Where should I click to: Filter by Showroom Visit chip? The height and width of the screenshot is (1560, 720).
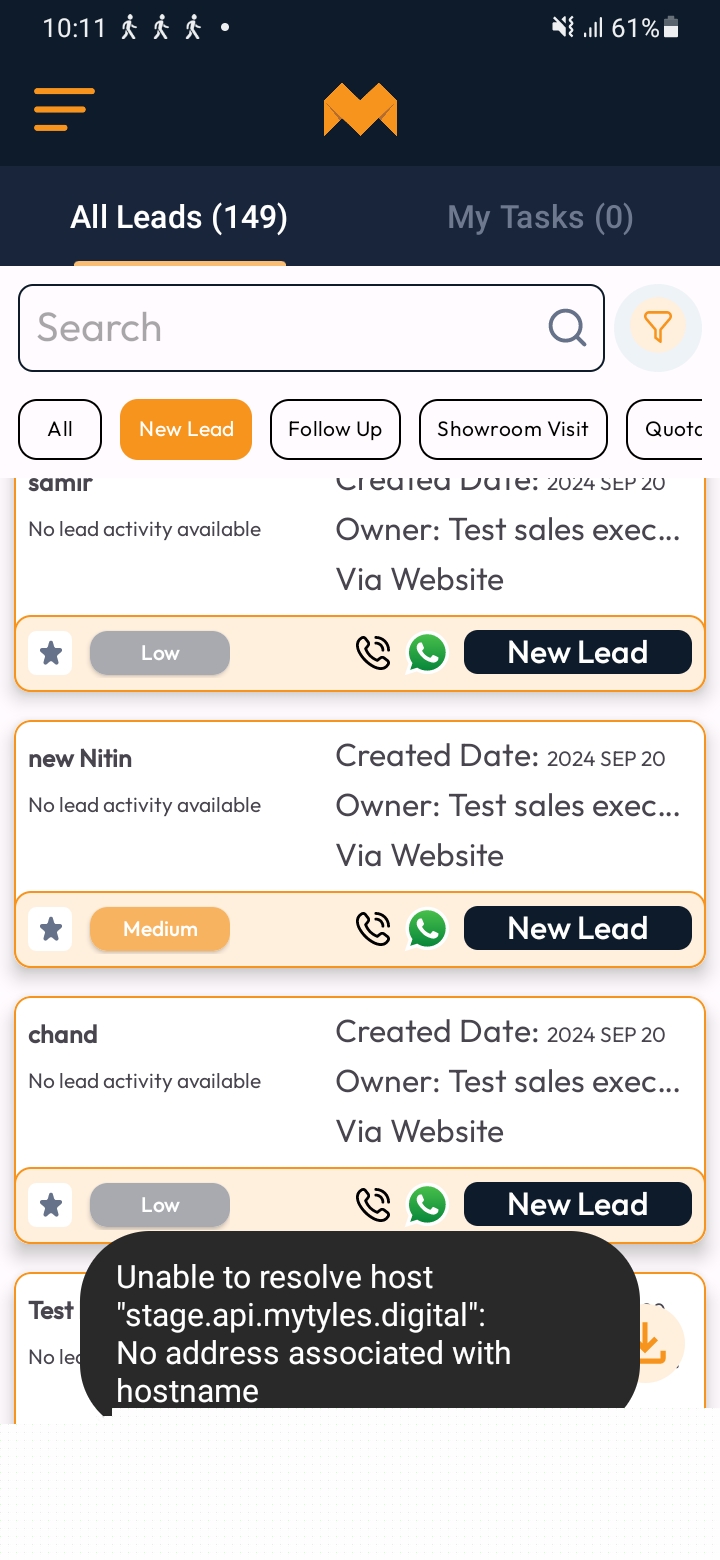coord(513,429)
